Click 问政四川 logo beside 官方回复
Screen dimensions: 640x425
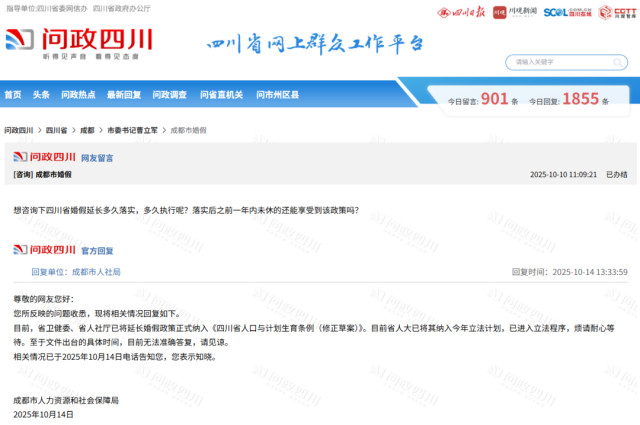[x=44, y=249]
